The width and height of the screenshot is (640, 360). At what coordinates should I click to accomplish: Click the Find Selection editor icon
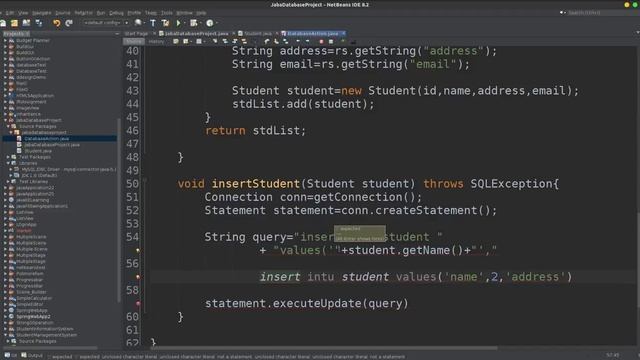[215, 41]
